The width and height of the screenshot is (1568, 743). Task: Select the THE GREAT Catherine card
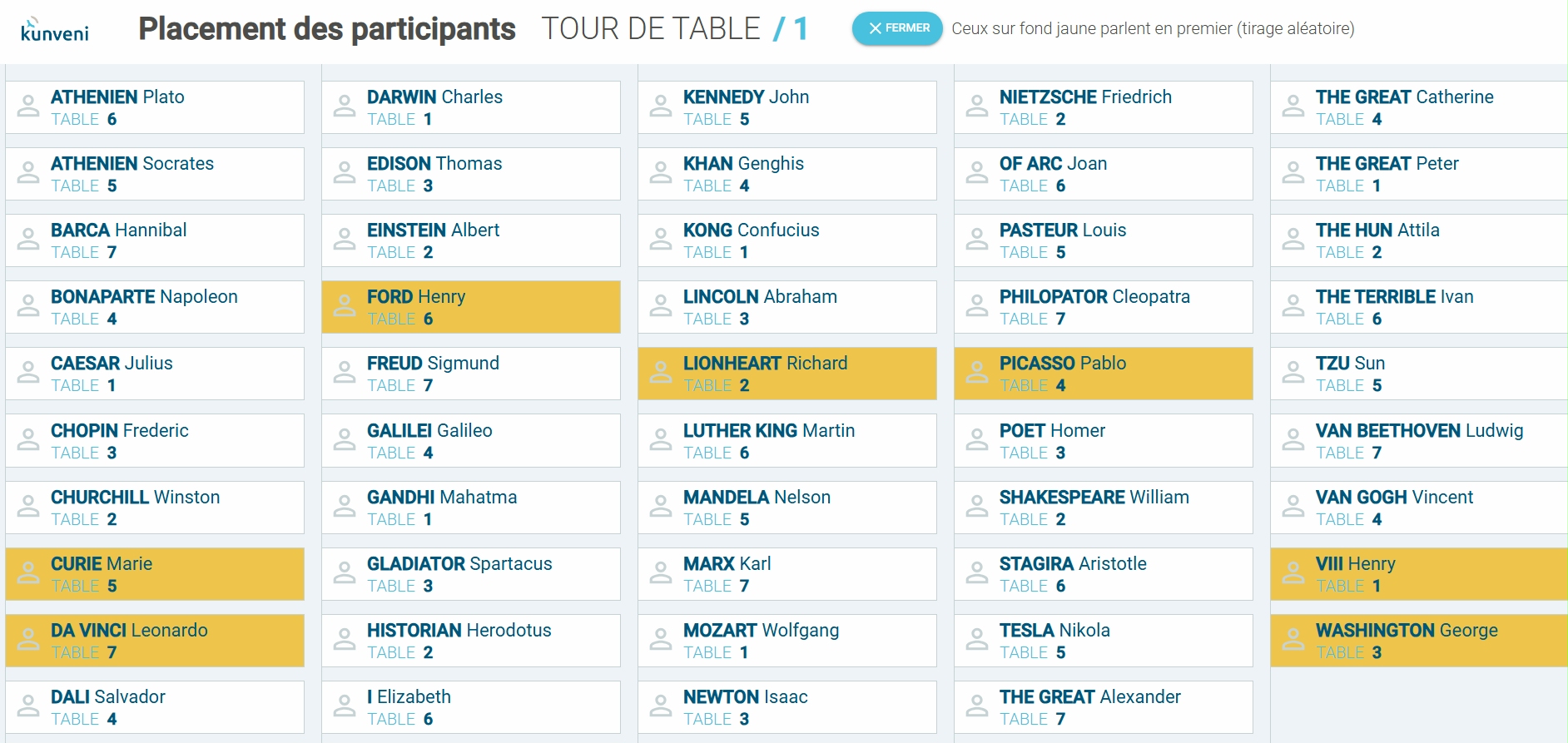click(1418, 107)
